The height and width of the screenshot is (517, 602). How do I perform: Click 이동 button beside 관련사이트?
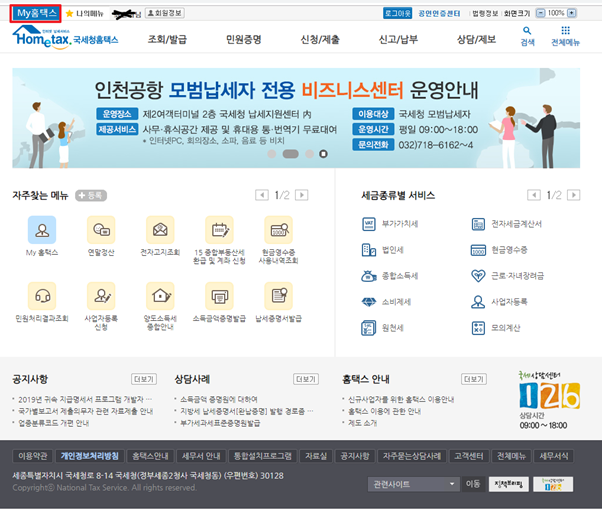pos(473,484)
